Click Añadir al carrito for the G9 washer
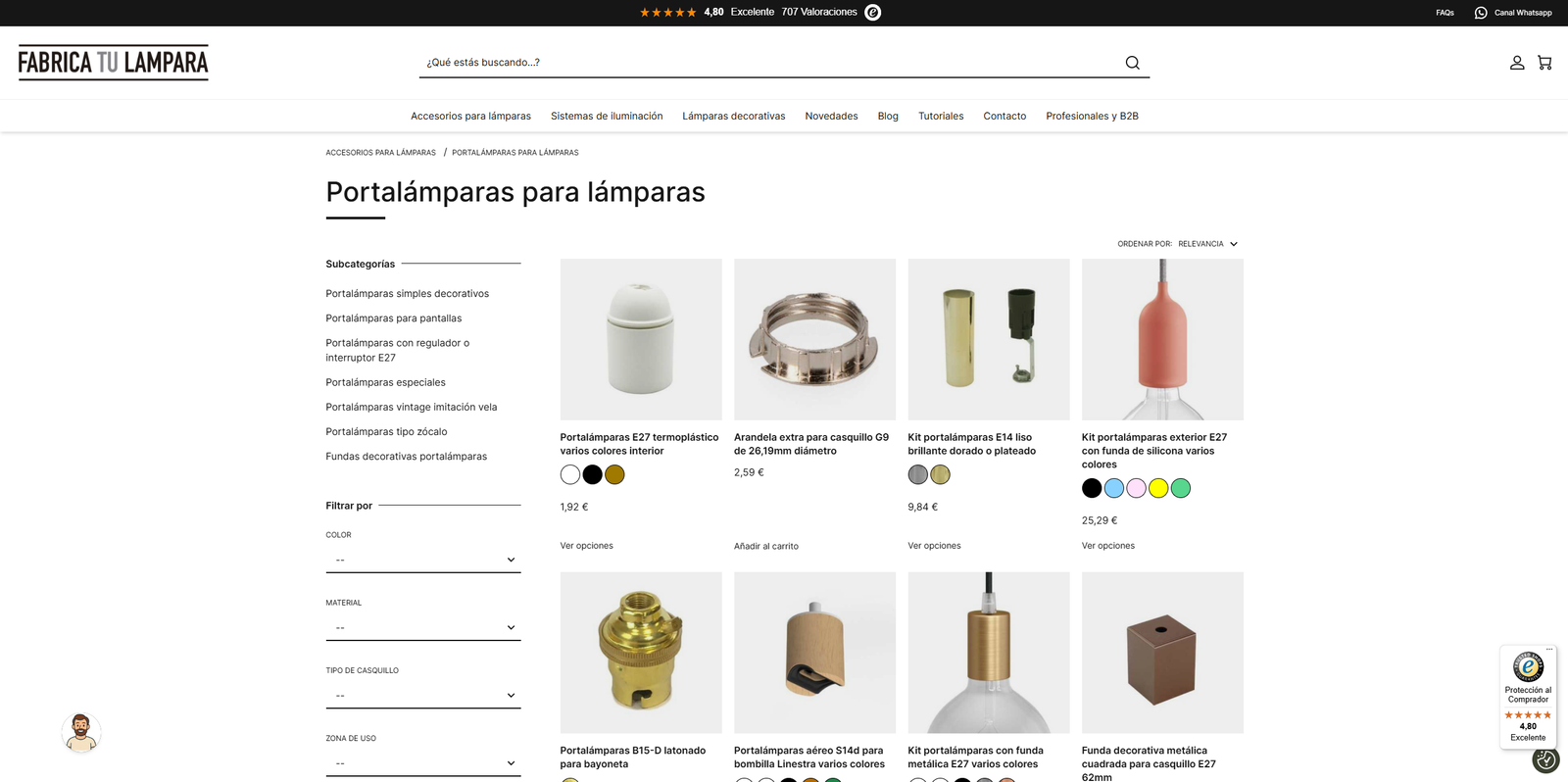Screen dimensions: 1568x782 [x=766, y=546]
